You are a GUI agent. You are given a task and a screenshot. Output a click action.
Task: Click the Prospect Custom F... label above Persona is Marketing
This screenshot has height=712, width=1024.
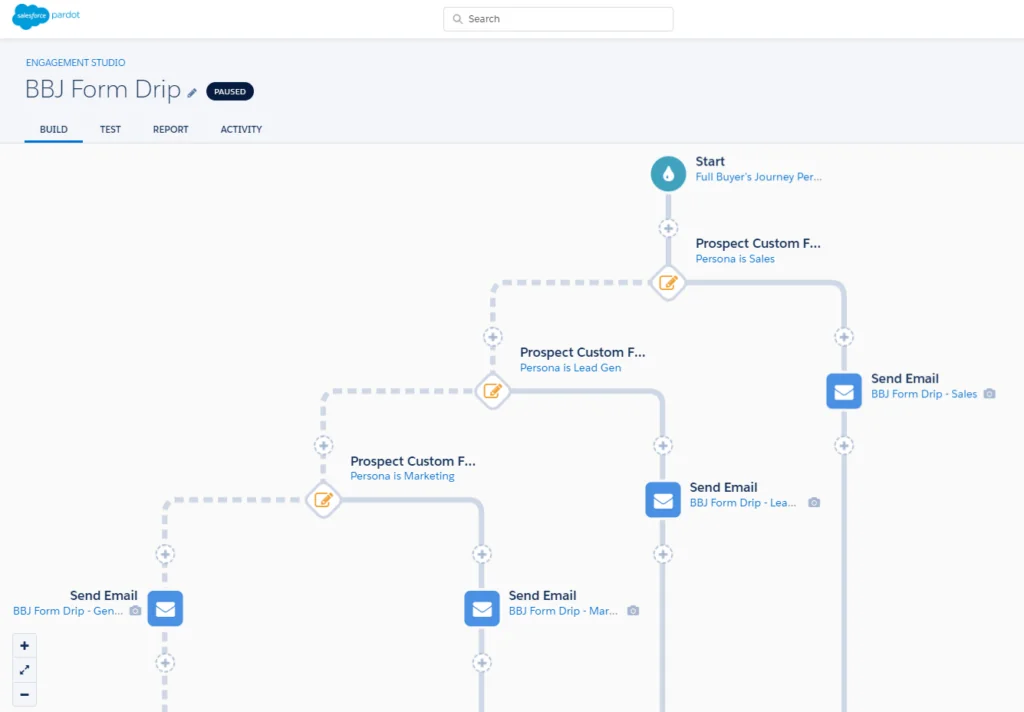413,461
